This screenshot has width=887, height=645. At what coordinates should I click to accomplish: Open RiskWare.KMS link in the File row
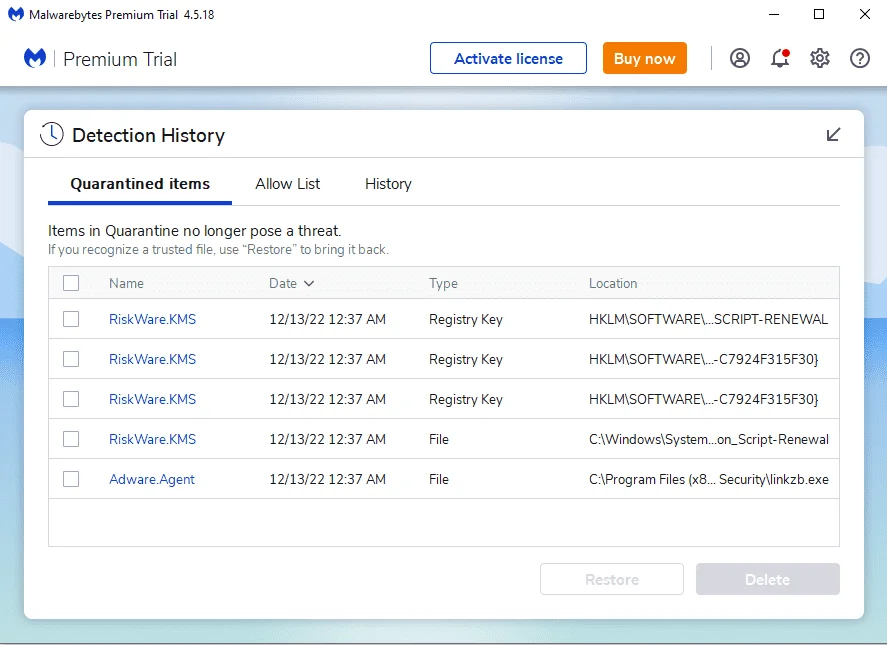pos(152,439)
